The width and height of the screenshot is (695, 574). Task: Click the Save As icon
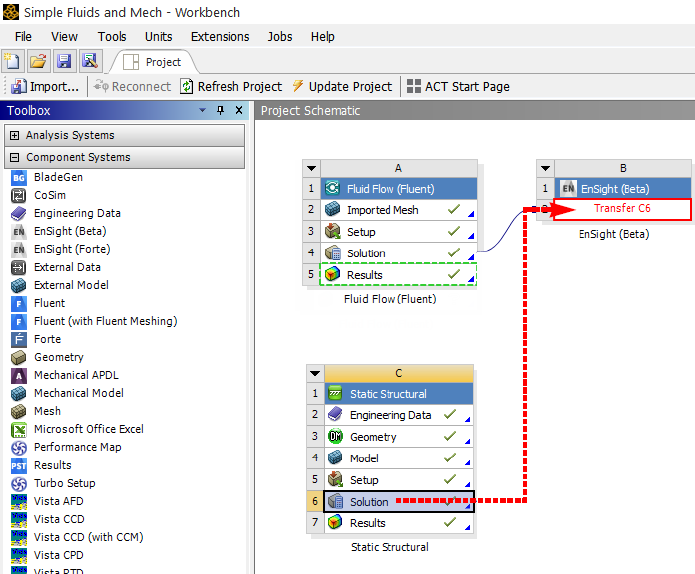90,61
